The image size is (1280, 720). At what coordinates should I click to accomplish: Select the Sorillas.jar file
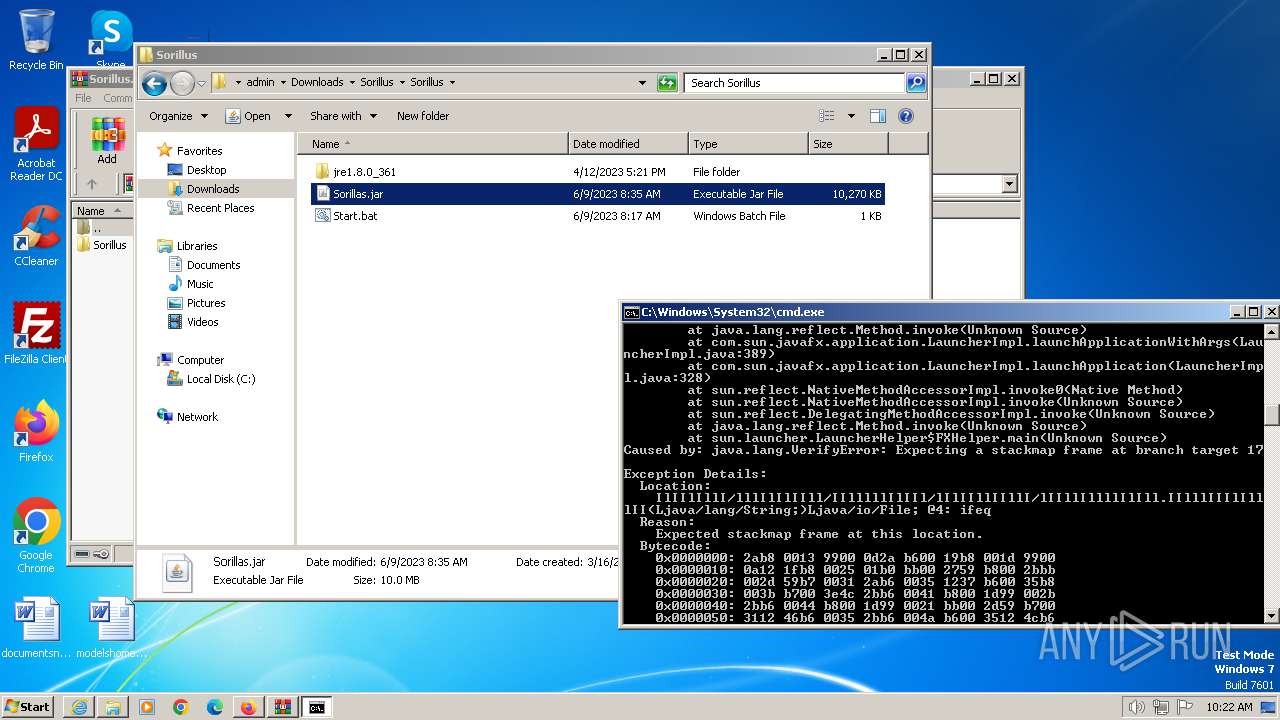coord(597,194)
